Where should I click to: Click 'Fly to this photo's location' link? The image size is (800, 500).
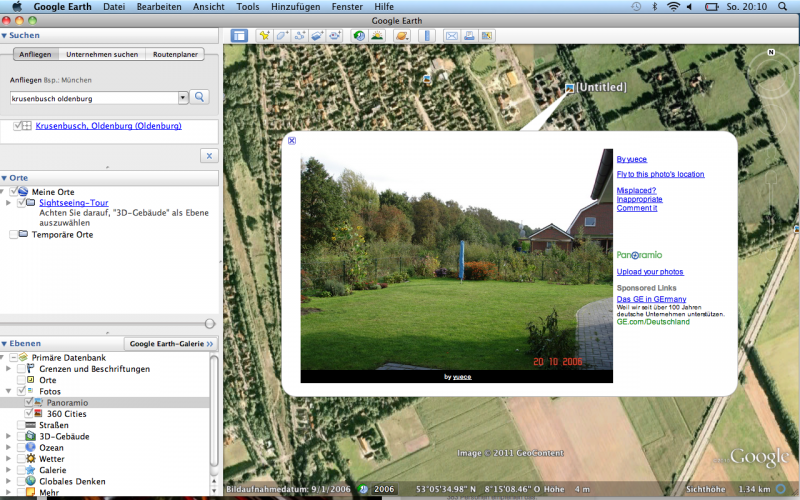pos(660,174)
